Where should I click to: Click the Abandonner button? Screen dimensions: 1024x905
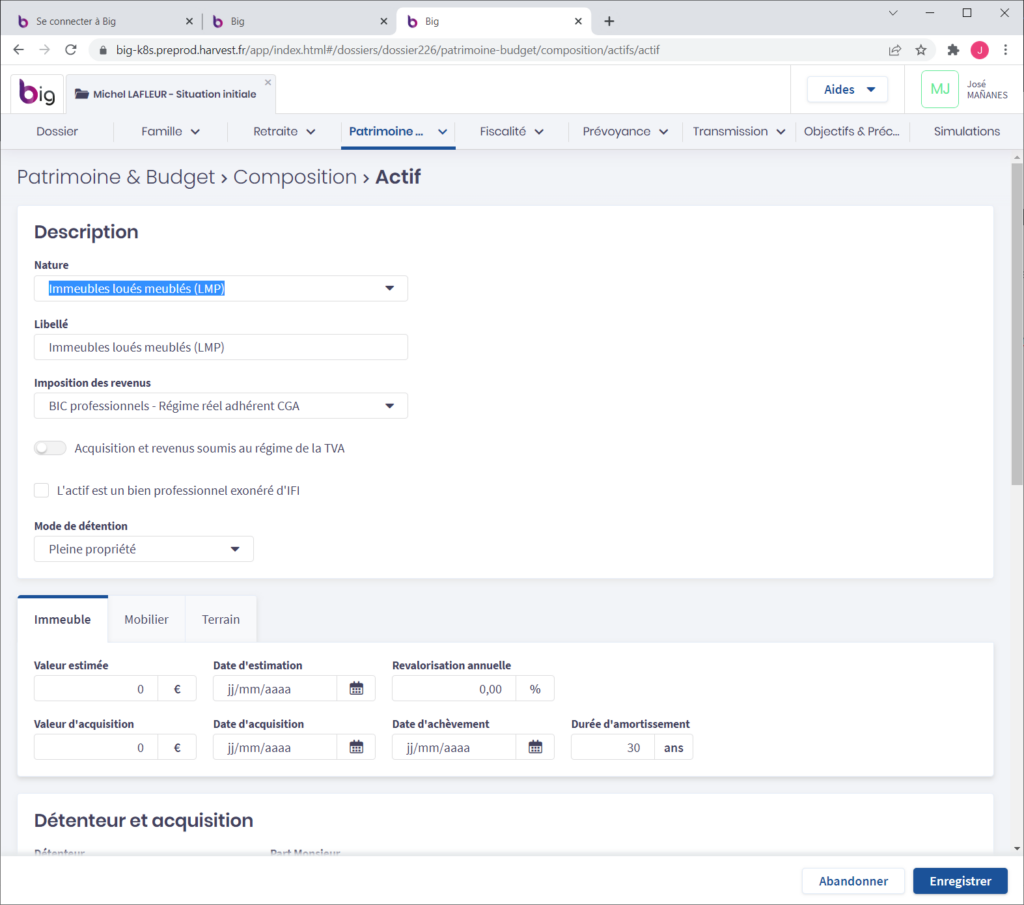pyautogui.click(x=853, y=881)
